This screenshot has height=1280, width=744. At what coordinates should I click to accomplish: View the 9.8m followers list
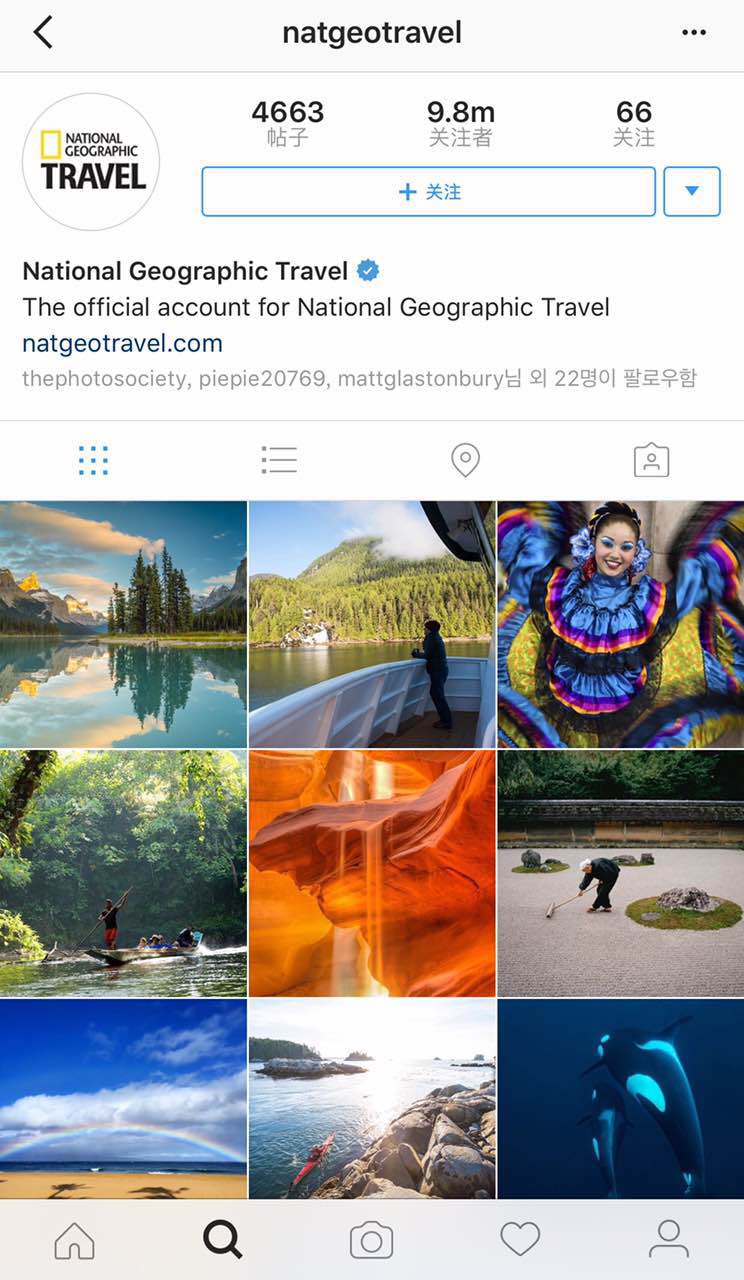tap(461, 124)
